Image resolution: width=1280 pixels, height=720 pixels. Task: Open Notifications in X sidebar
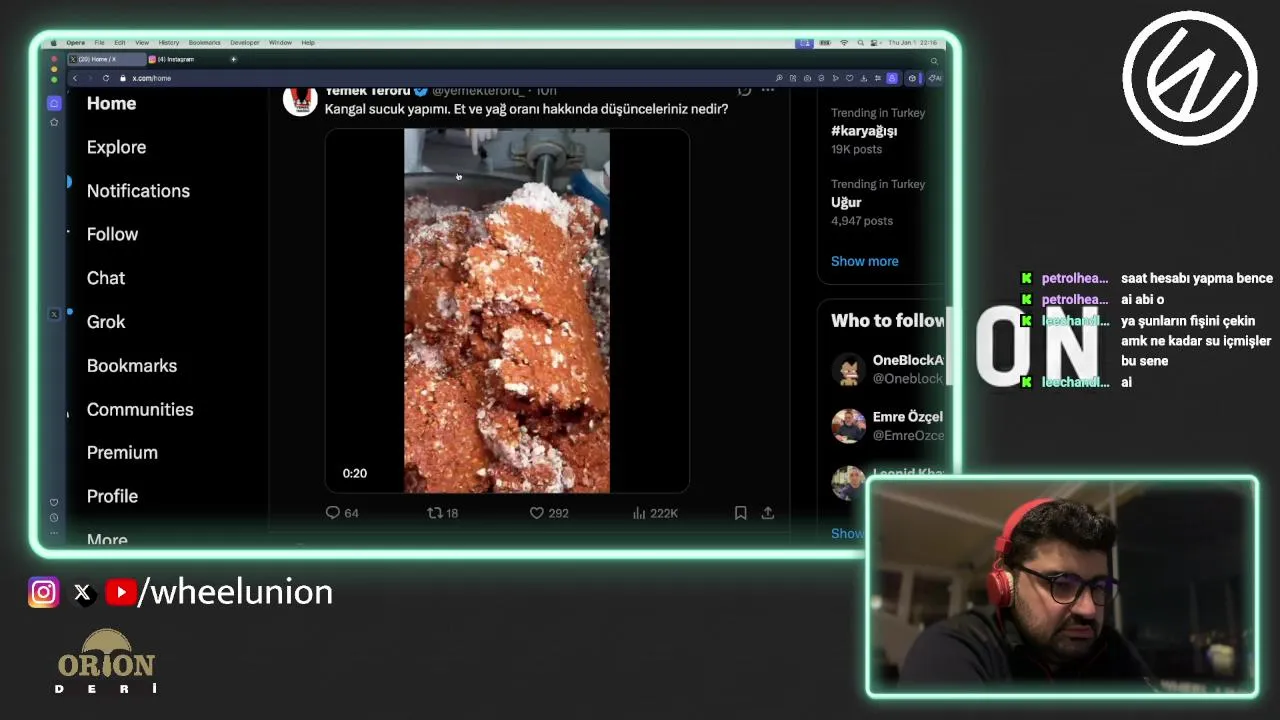point(138,191)
